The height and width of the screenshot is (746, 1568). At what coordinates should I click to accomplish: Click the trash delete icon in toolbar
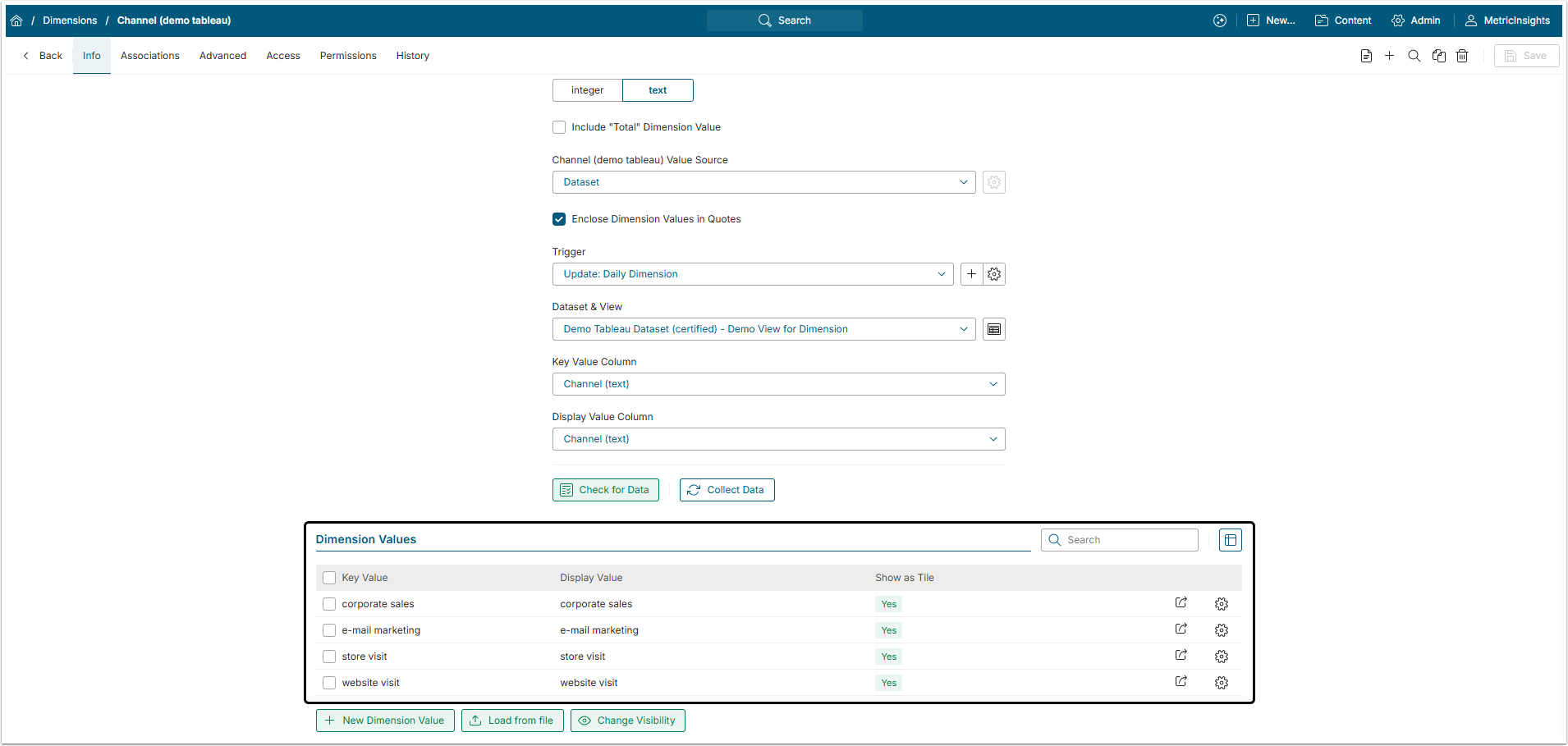coord(1462,56)
